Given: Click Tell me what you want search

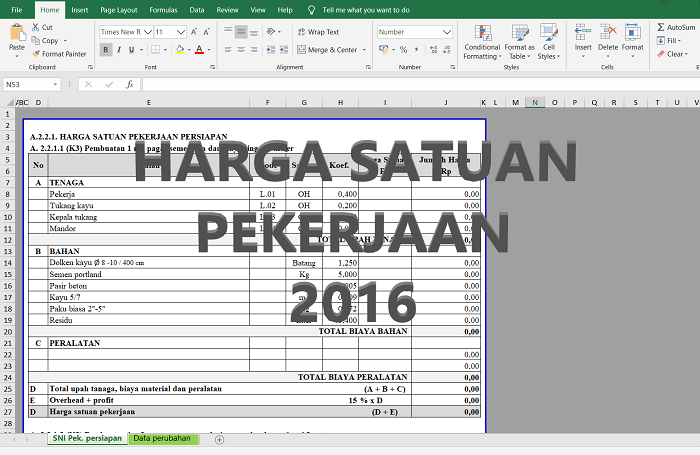Looking at the screenshot, I should tap(366, 10).
